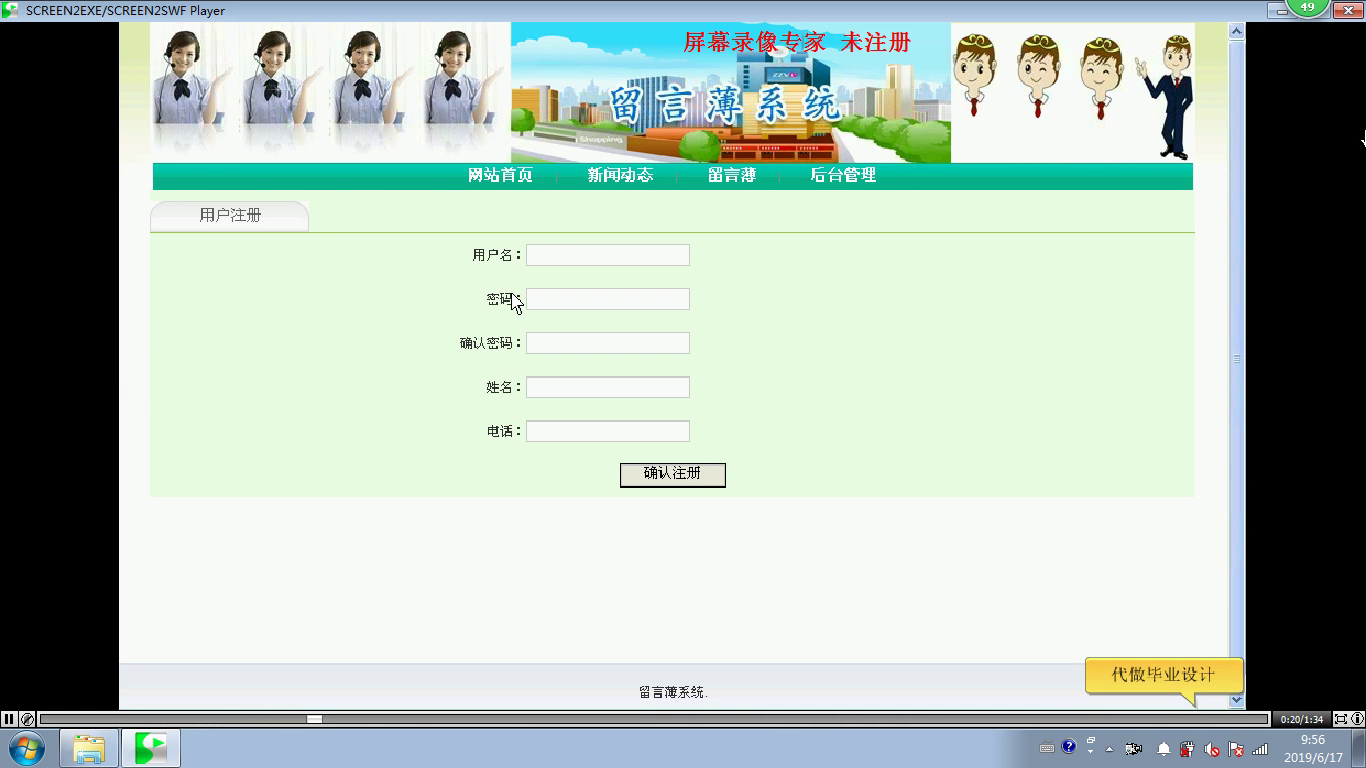Minimize the SCREEN2EXE player window
The image size is (1366, 768).
click(x=1281, y=10)
